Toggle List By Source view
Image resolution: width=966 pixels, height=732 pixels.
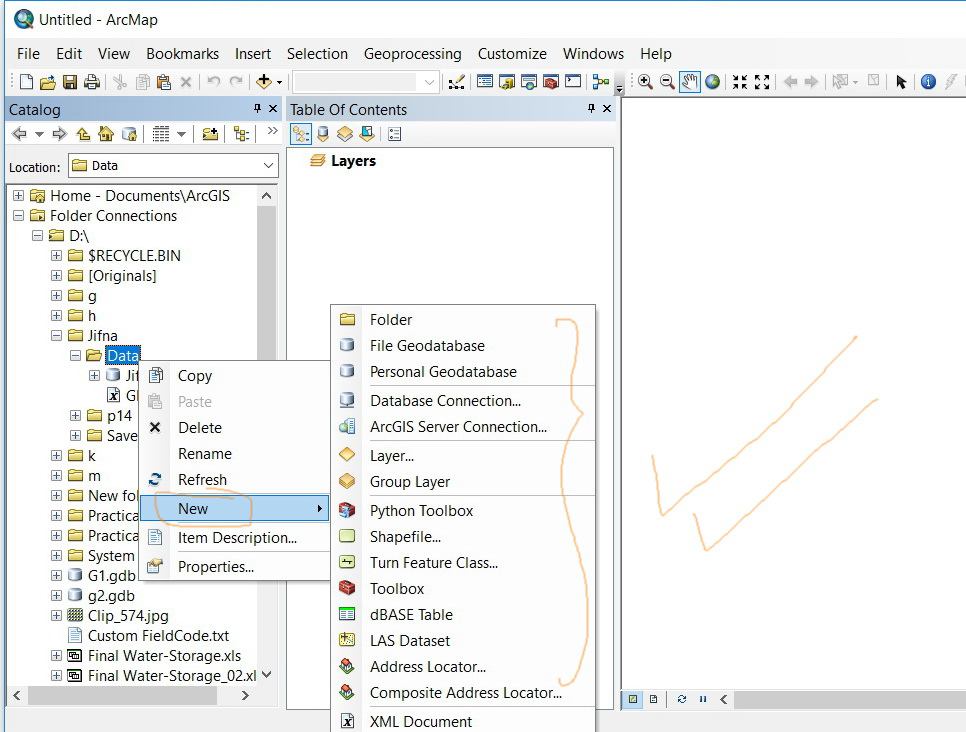[323, 134]
